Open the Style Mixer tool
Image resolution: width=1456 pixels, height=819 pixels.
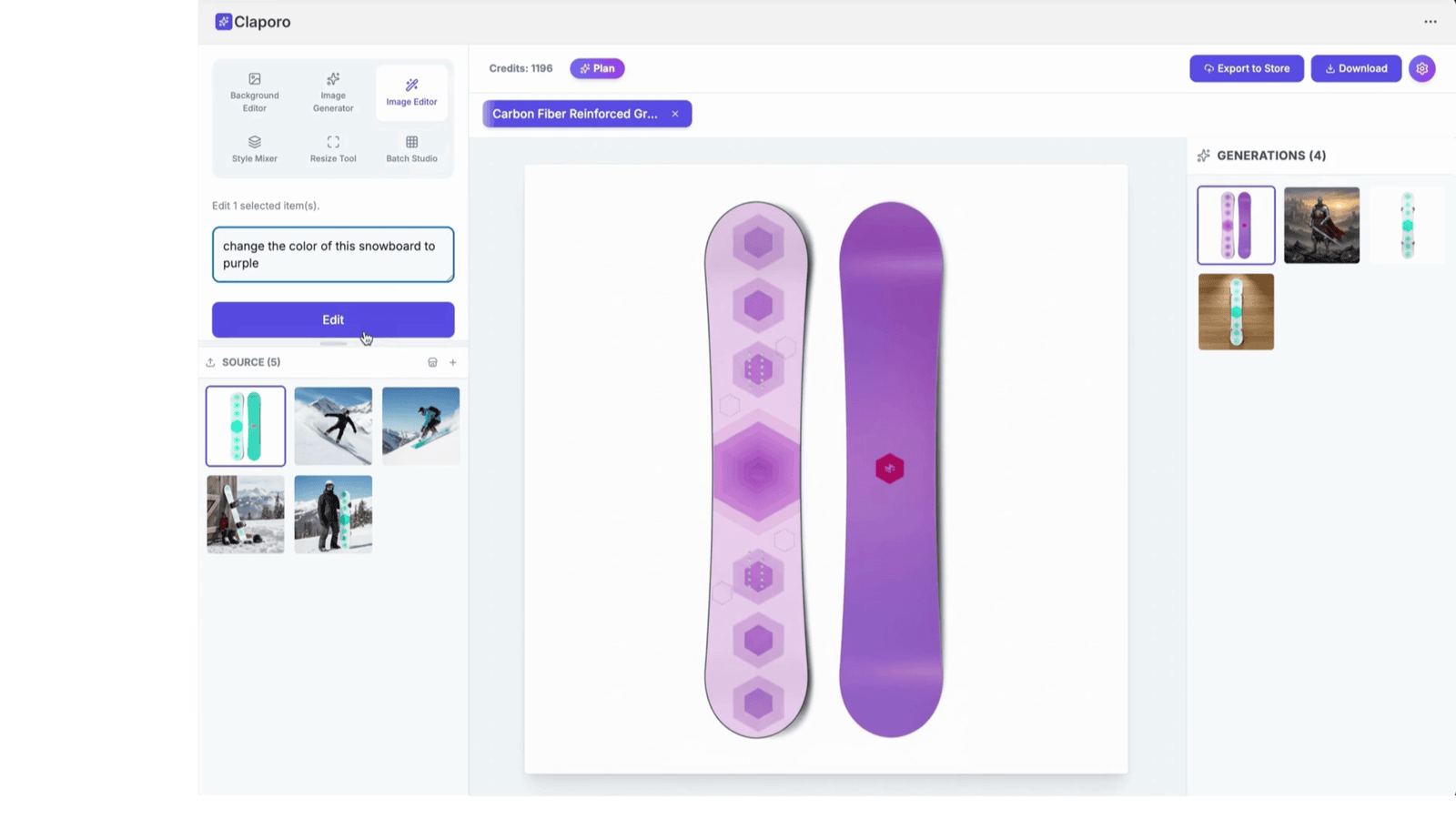click(x=254, y=147)
